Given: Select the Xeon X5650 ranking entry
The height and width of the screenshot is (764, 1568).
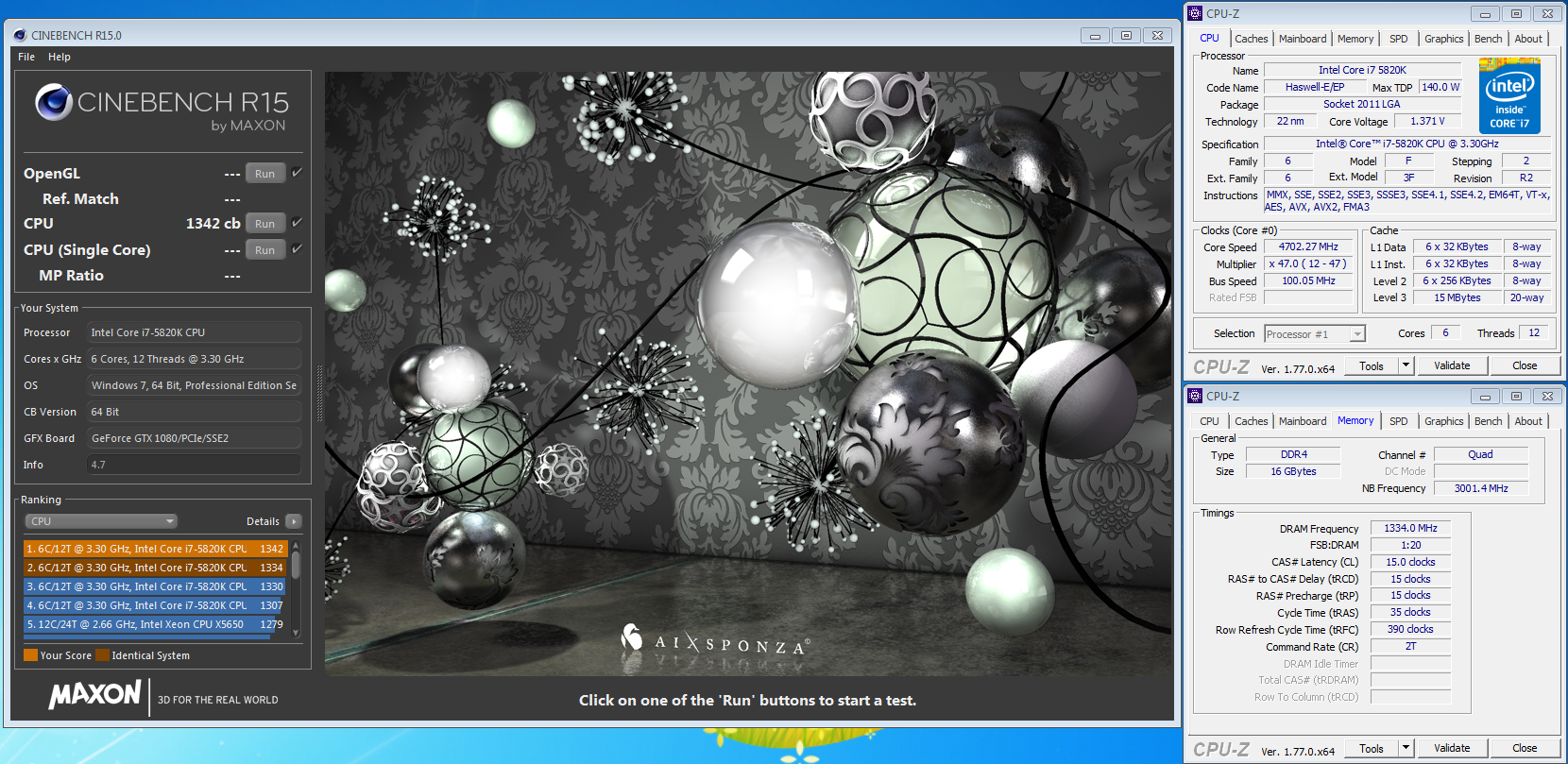Looking at the screenshot, I should tap(155, 624).
